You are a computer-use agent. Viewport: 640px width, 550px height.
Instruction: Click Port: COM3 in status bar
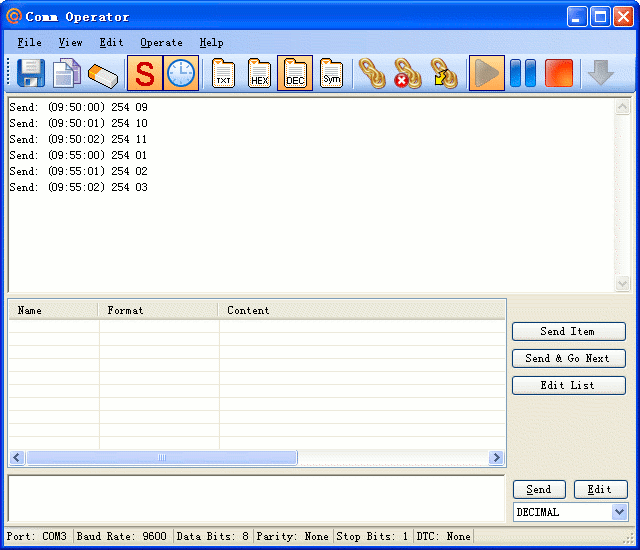coord(37,536)
